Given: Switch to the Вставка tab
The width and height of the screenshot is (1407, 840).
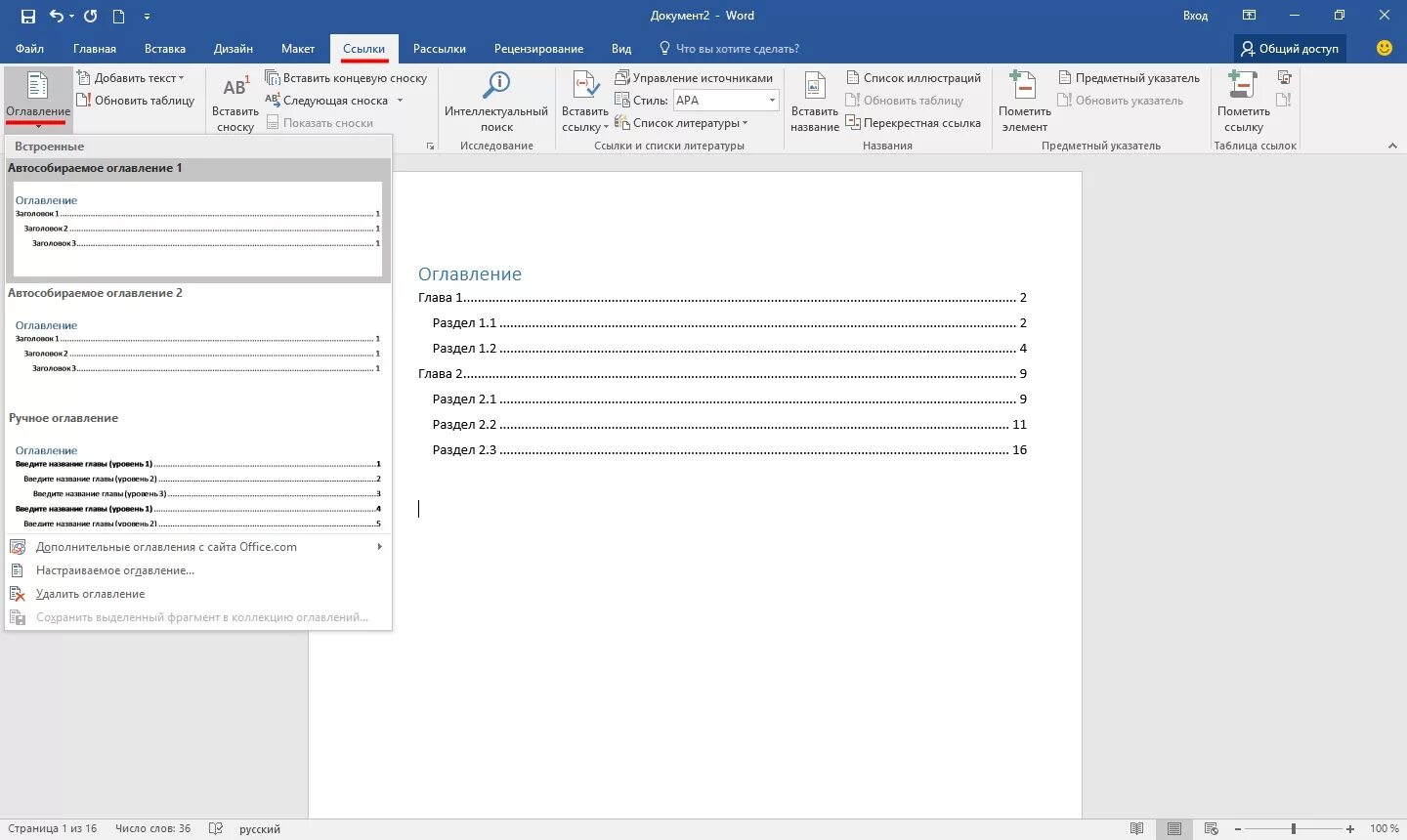Looking at the screenshot, I should point(165,49).
